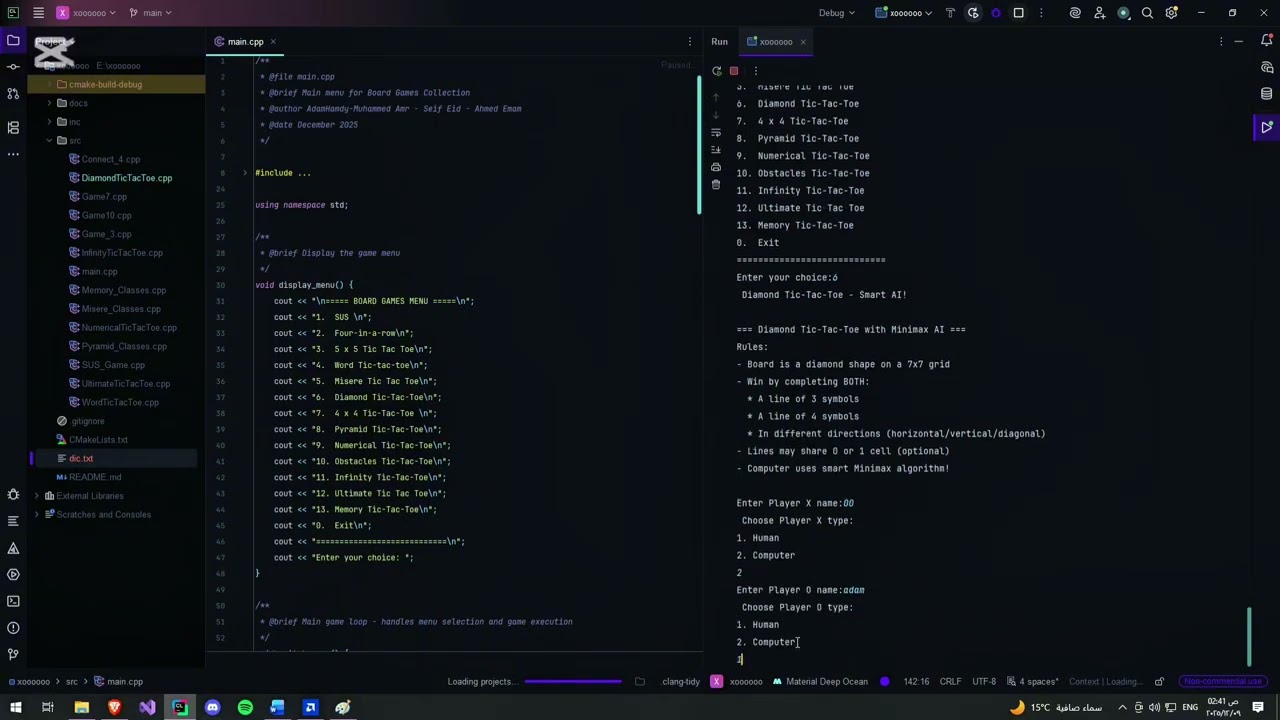The height and width of the screenshot is (720, 1280).
Task: Open the Commit tool window icon
Action: coord(13,66)
